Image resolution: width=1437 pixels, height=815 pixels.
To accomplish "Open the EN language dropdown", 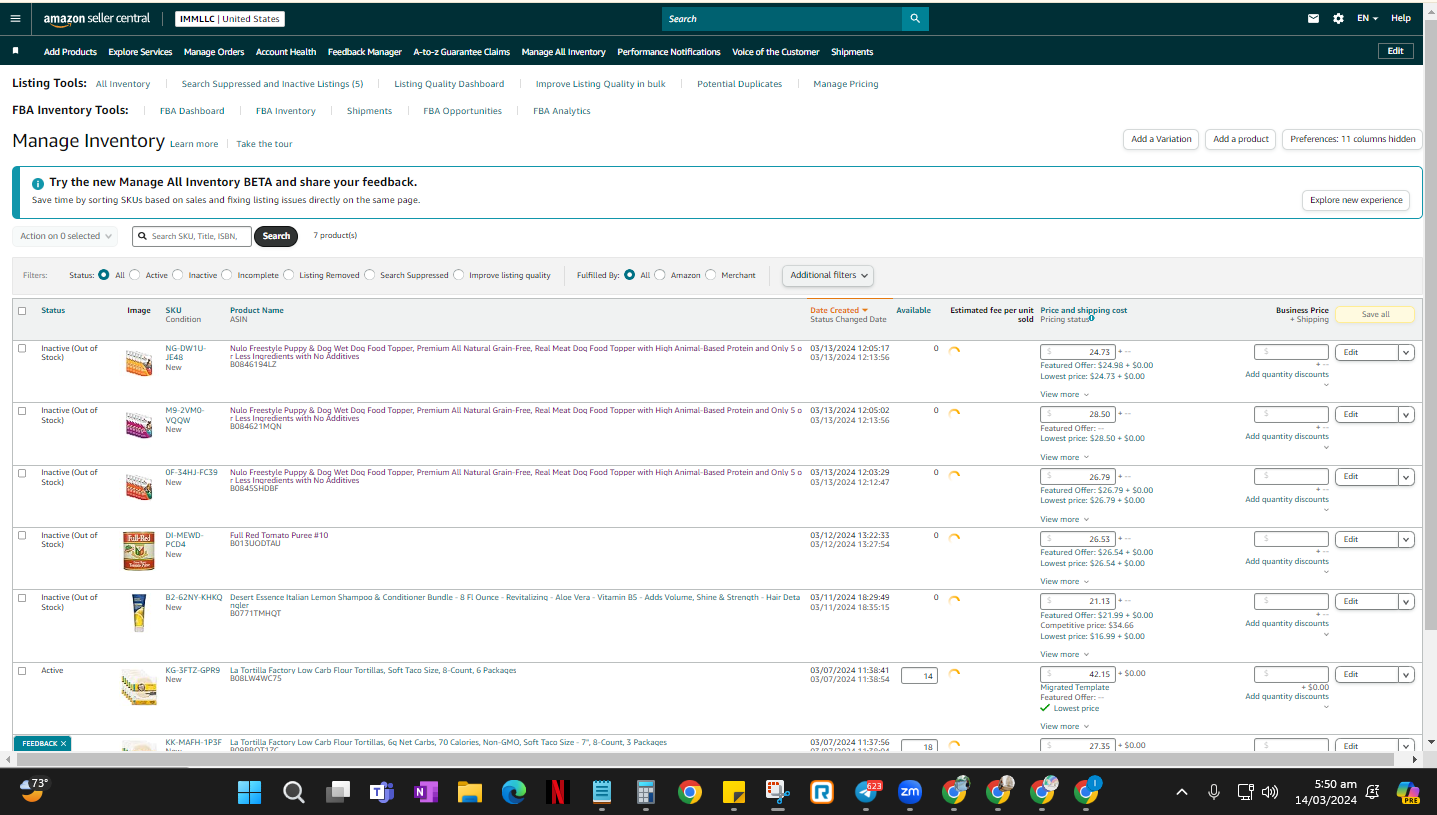I will coord(1367,18).
